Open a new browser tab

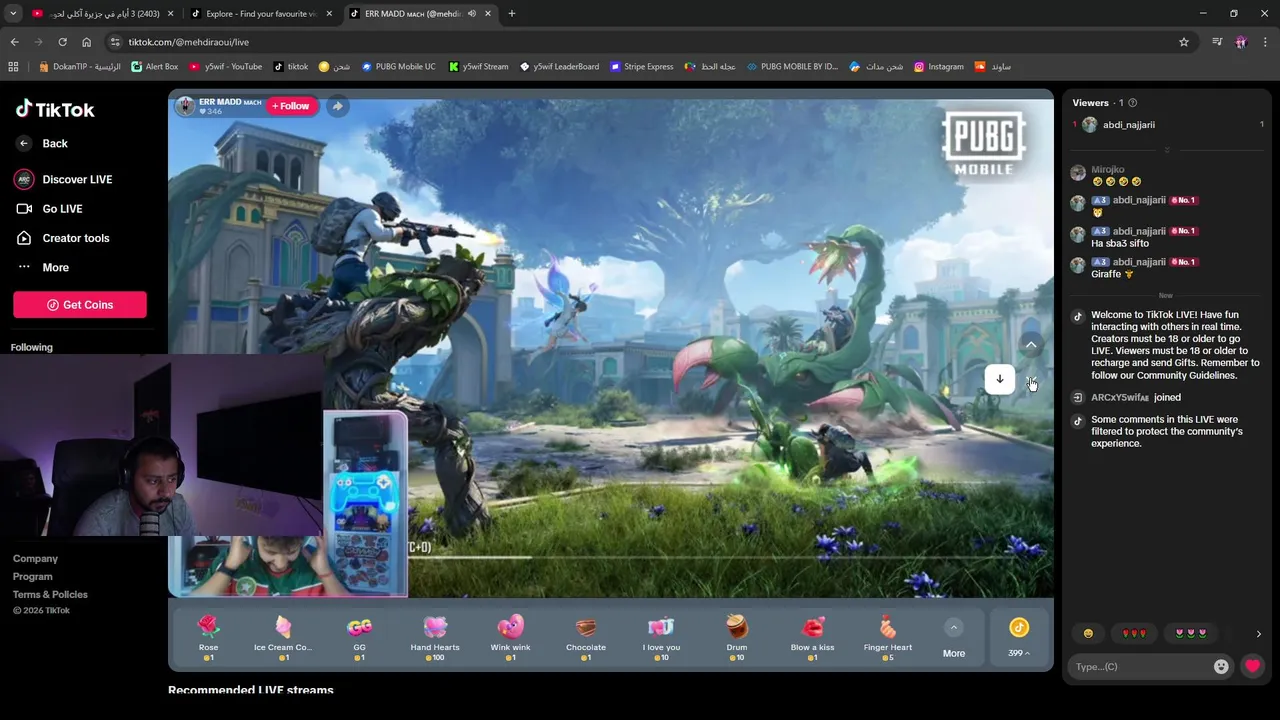(x=511, y=14)
